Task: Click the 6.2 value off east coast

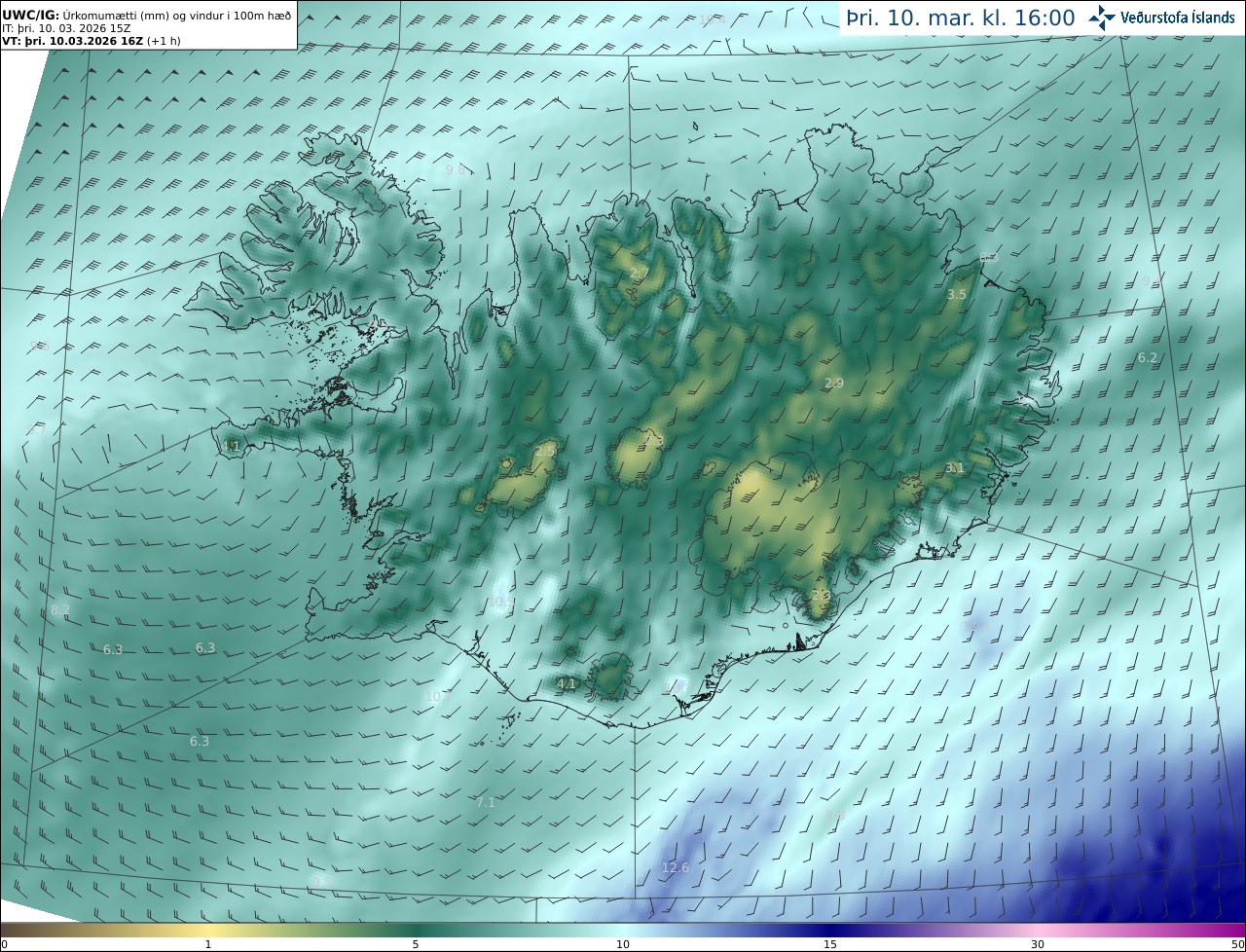Action: (1148, 357)
